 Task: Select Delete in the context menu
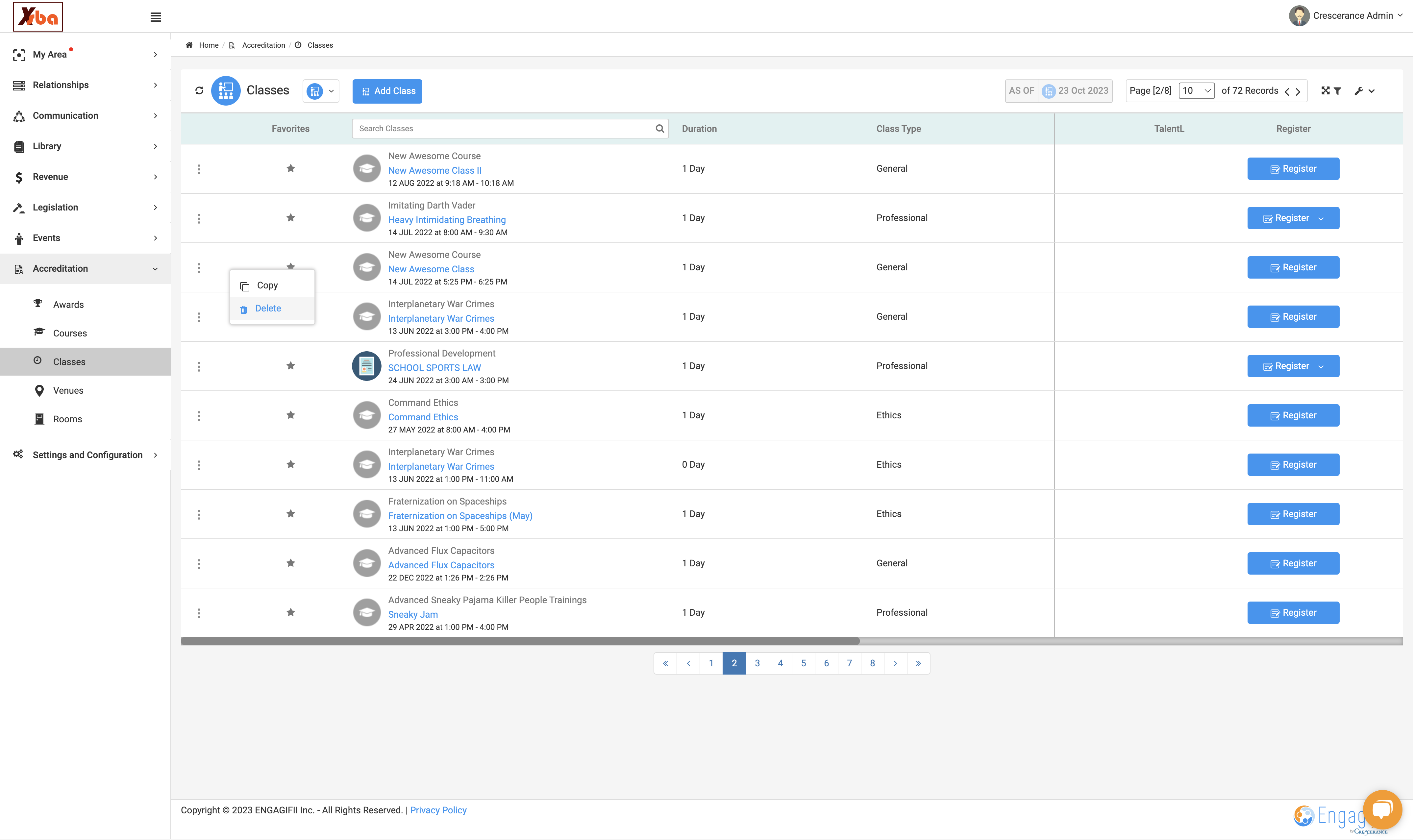[272, 309]
